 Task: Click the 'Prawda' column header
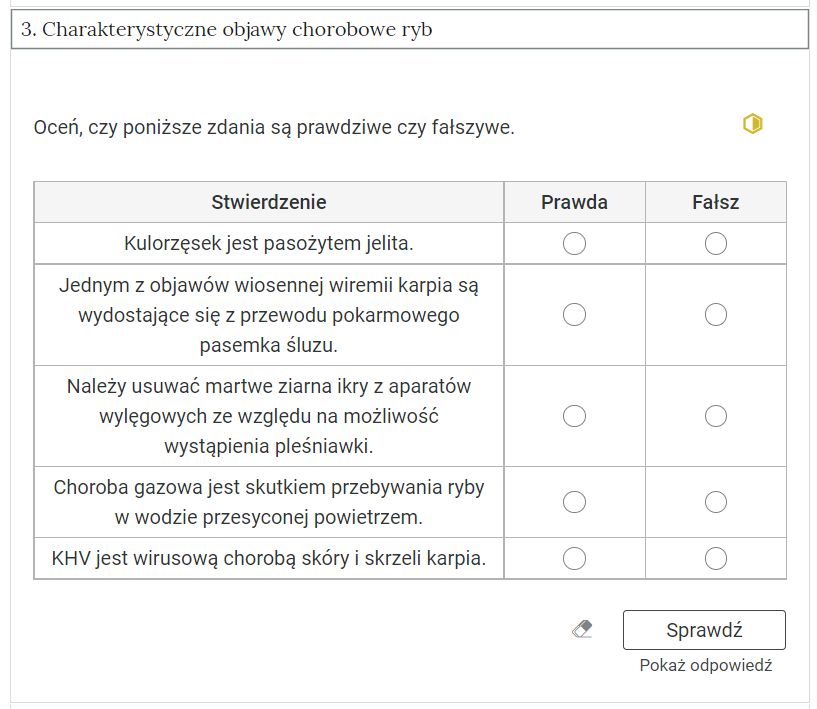(x=574, y=202)
